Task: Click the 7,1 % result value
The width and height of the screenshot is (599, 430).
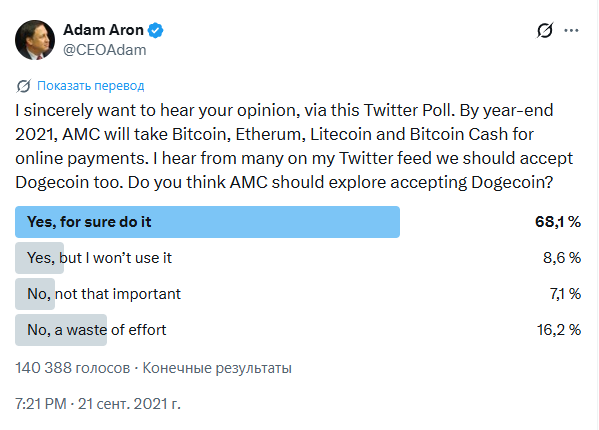Action: [565, 294]
